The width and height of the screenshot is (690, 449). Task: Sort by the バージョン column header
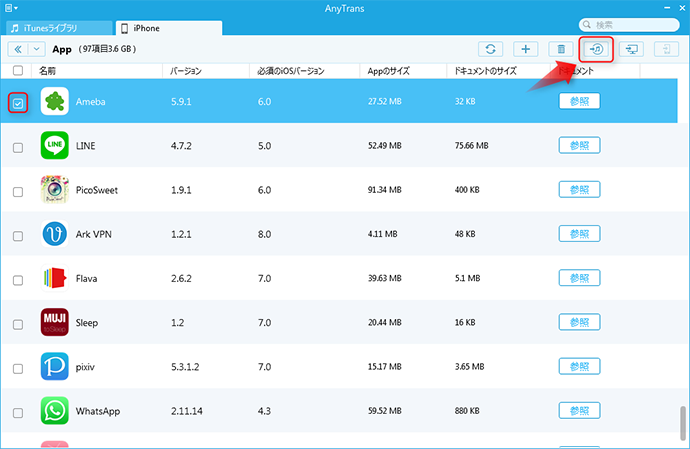pyautogui.click(x=206, y=71)
